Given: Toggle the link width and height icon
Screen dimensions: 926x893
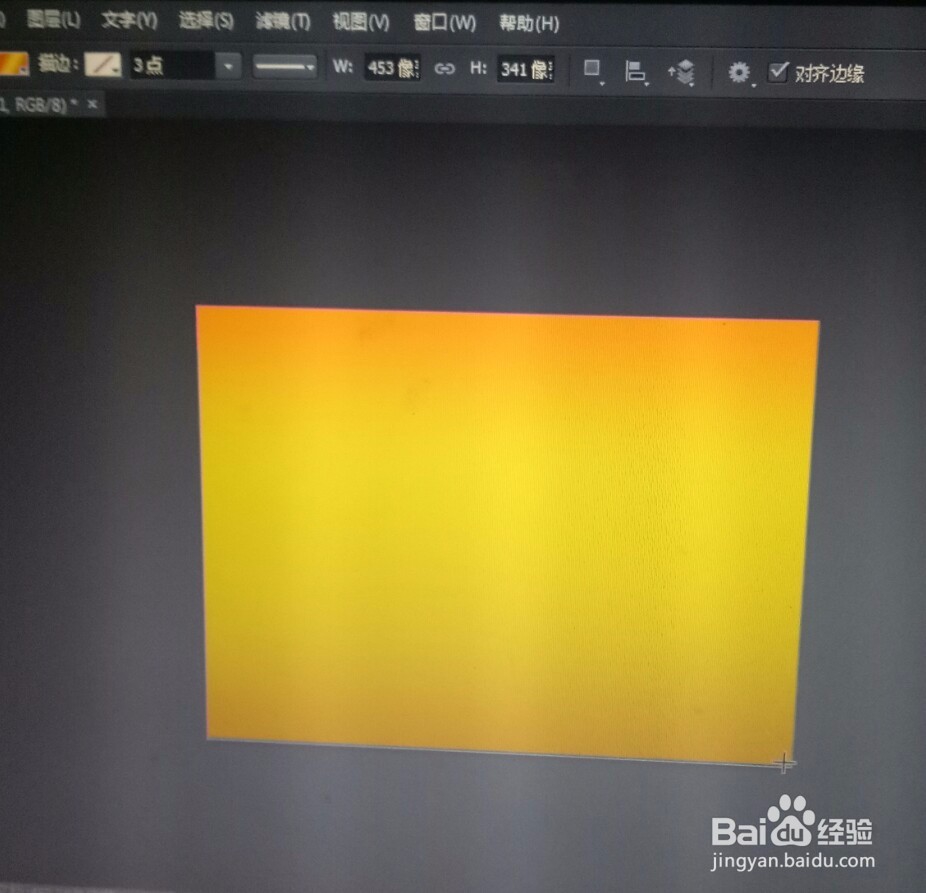Looking at the screenshot, I should point(445,69).
